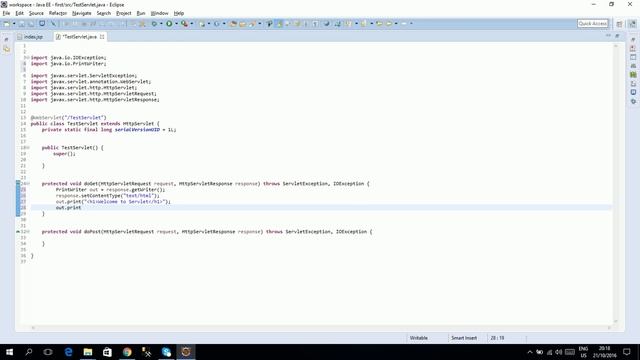
Task: Click the Search flashlight toolbar icon
Action: point(253,24)
